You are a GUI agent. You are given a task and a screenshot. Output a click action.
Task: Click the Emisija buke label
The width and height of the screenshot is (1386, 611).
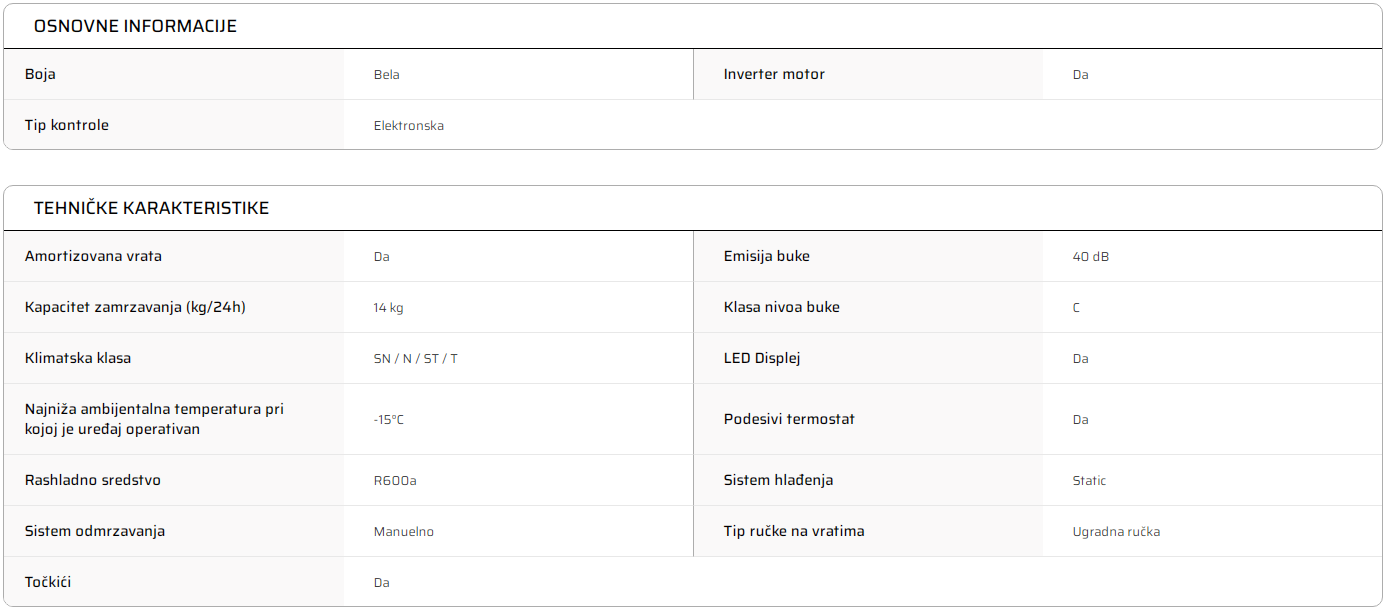(766, 256)
